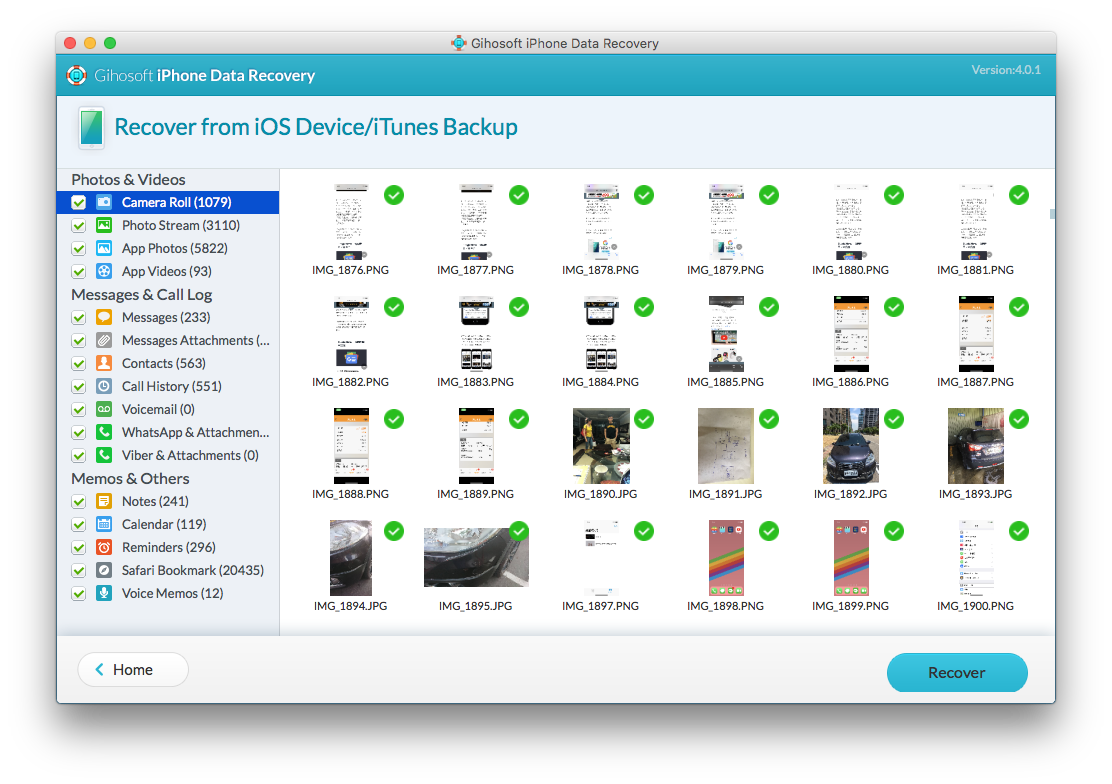The width and height of the screenshot is (1112, 784).
Task: Click the Photo Stream category icon
Action: tap(104, 225)
